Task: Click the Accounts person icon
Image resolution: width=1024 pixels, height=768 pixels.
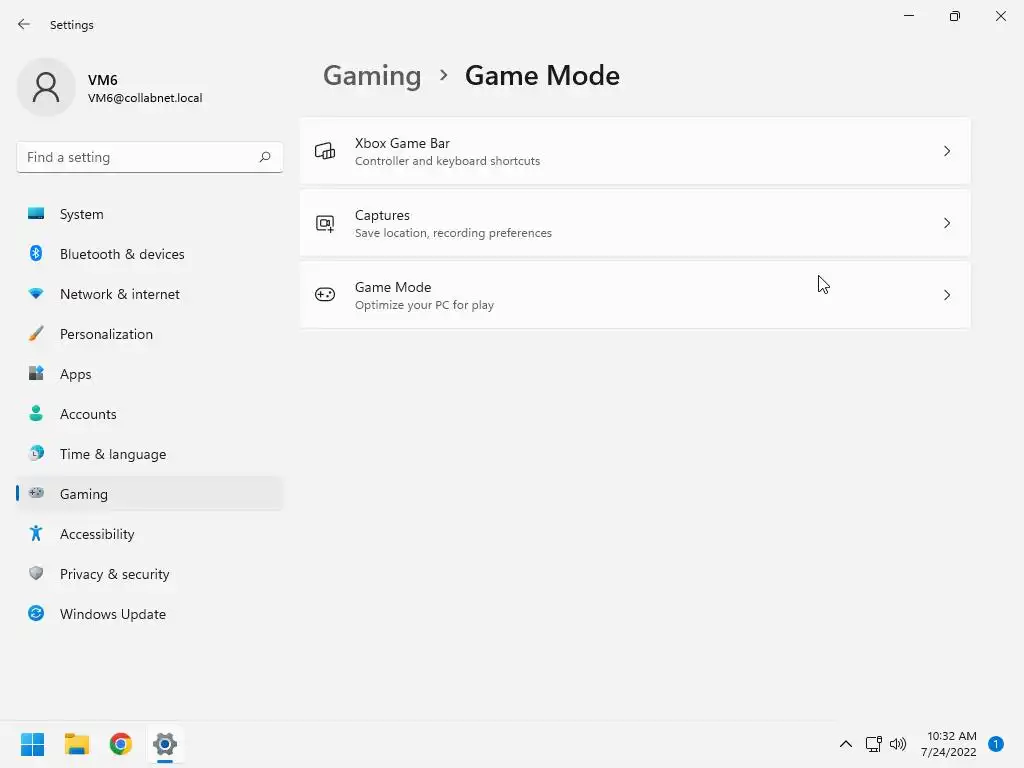Action: (36, 413)
